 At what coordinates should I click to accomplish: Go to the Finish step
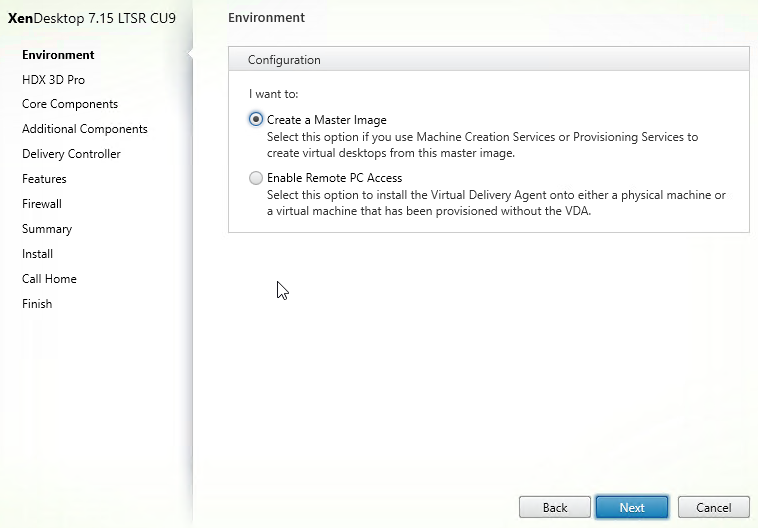tap(37, 304)
